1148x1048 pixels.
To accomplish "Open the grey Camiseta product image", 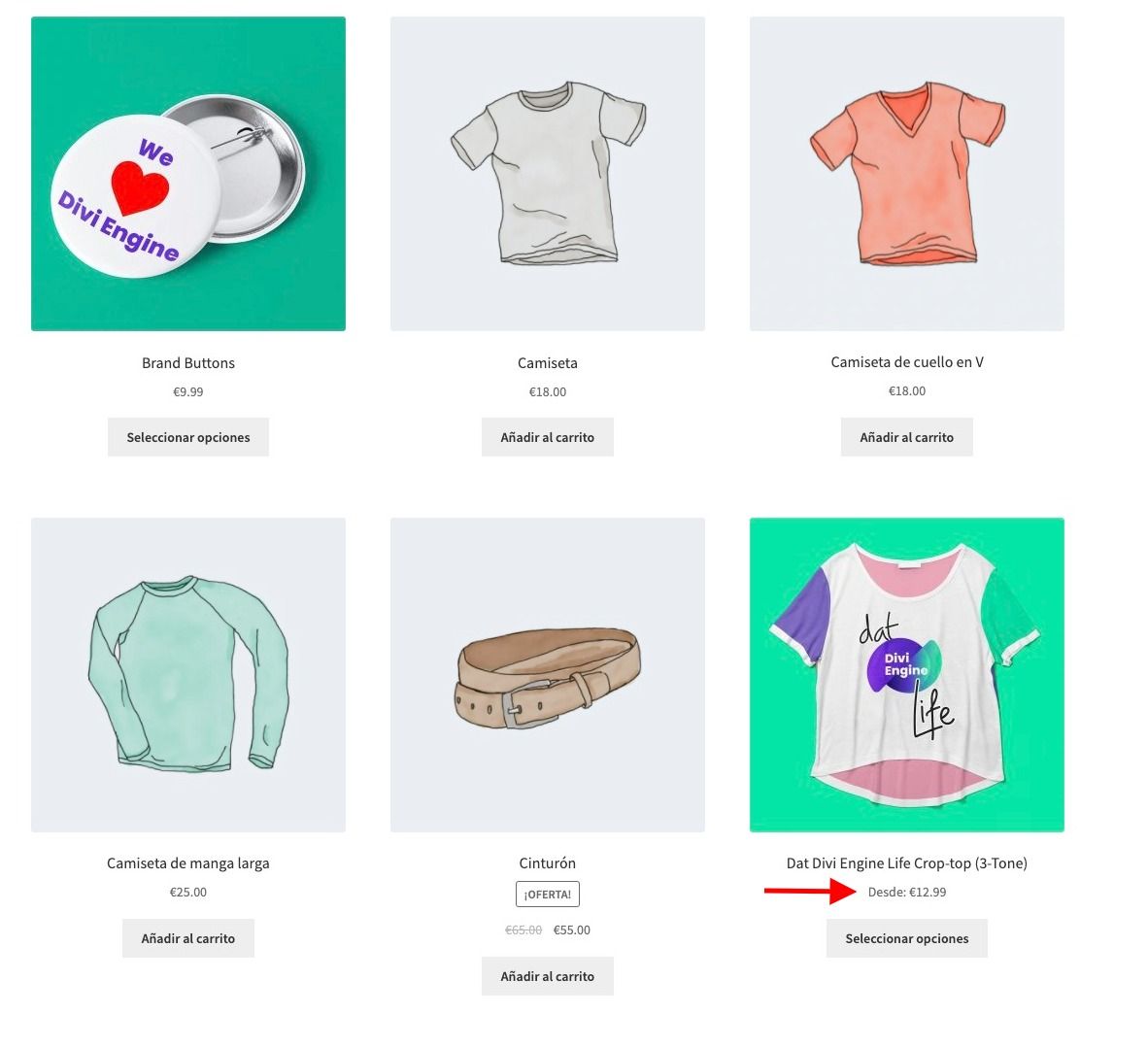I will coord(548,174).
